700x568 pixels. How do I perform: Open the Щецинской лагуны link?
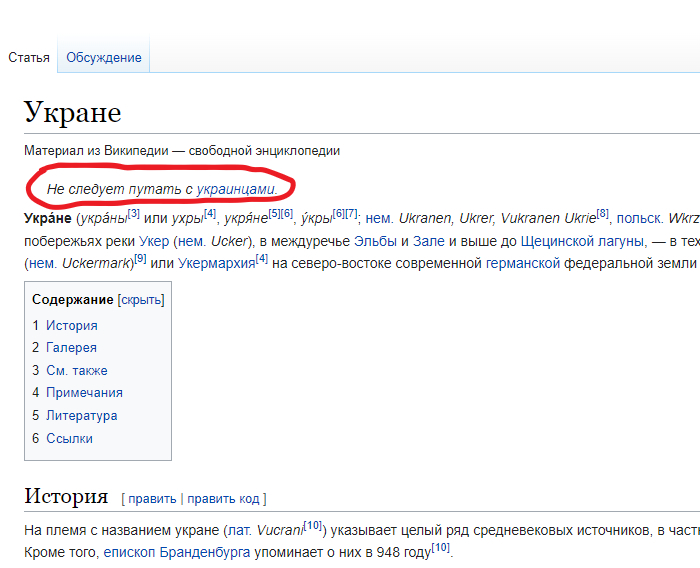583,241
